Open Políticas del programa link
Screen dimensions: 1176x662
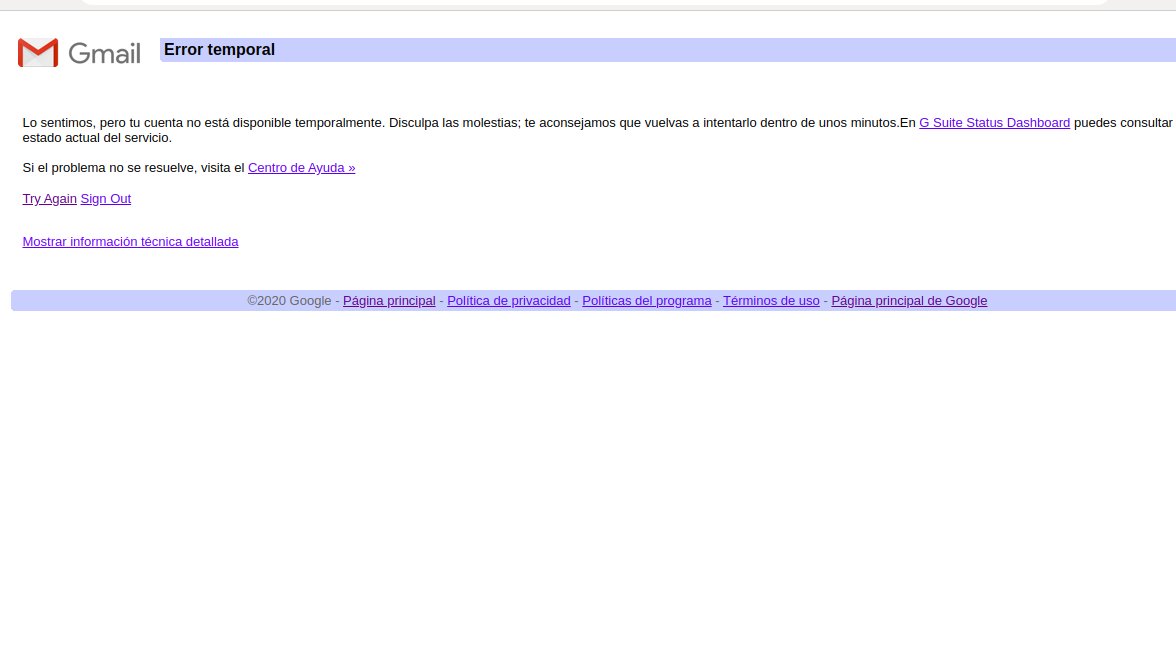pos(646,301)
